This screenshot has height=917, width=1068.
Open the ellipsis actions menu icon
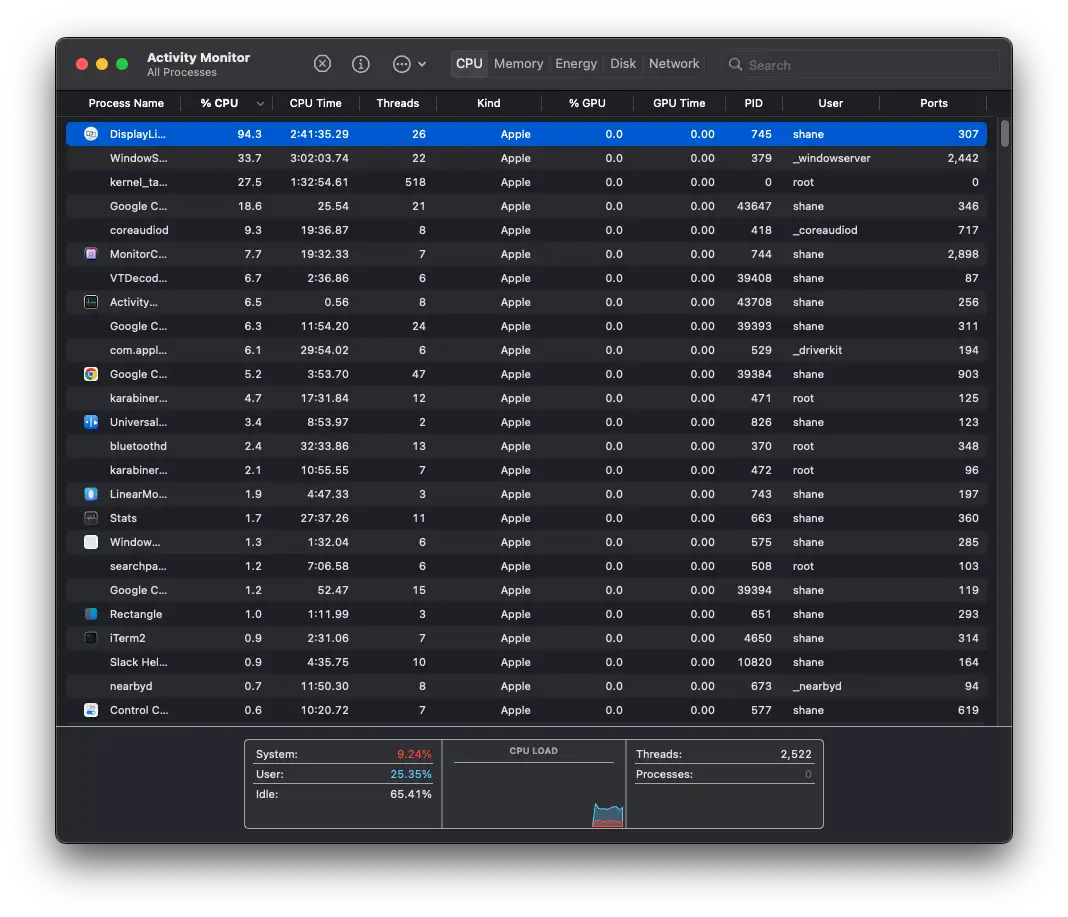[402, 64]
